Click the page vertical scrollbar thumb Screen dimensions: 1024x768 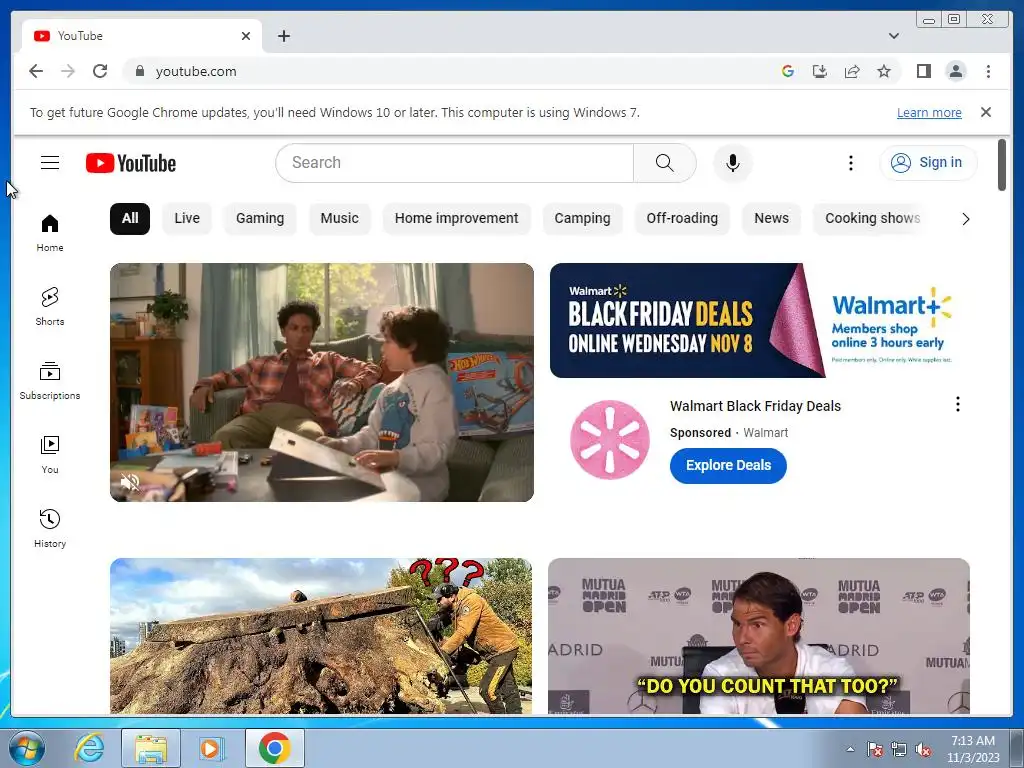coord(1002,165)
